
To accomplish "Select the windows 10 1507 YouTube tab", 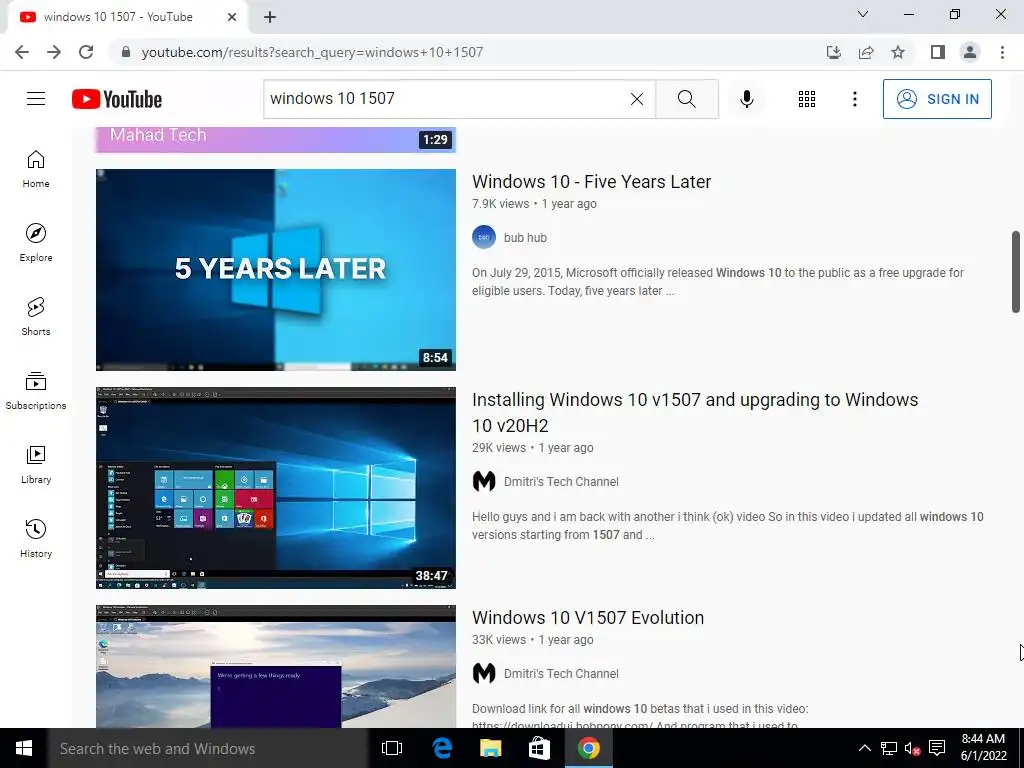I will coord(129,17).
